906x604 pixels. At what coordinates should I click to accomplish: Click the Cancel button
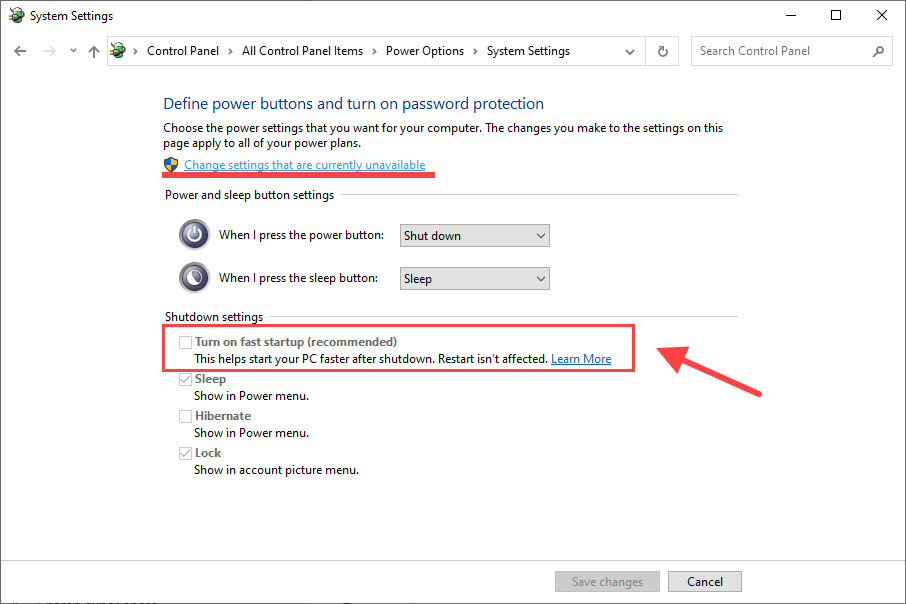pos(705,581)
